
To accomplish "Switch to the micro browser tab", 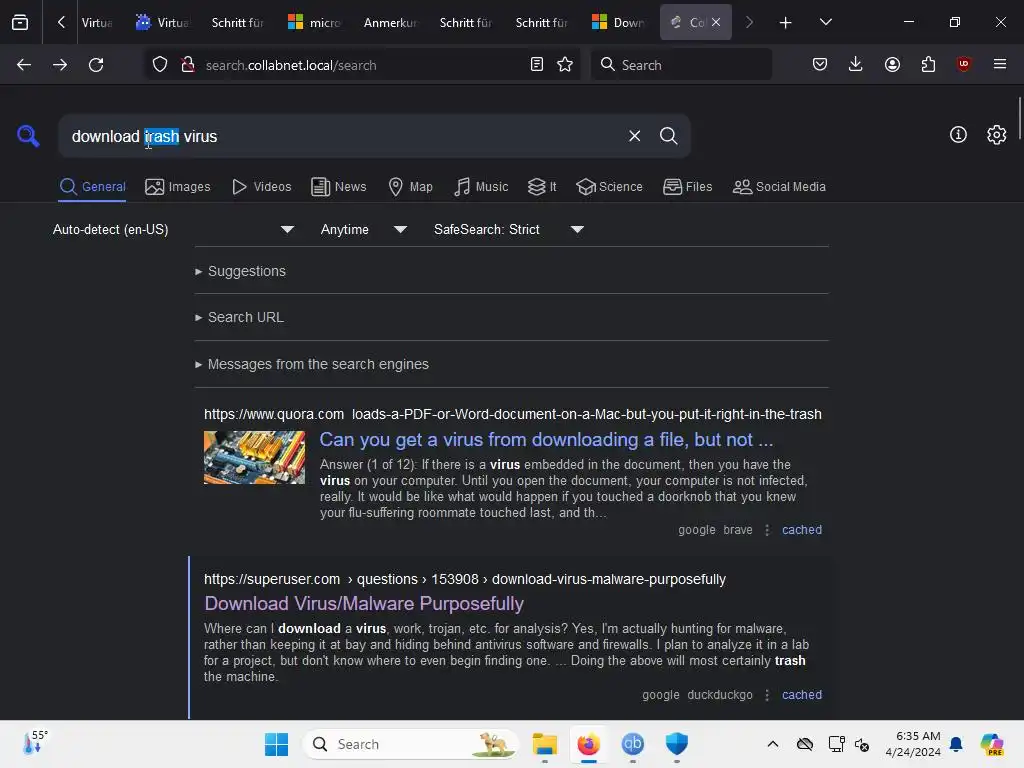I will [314, 23].
